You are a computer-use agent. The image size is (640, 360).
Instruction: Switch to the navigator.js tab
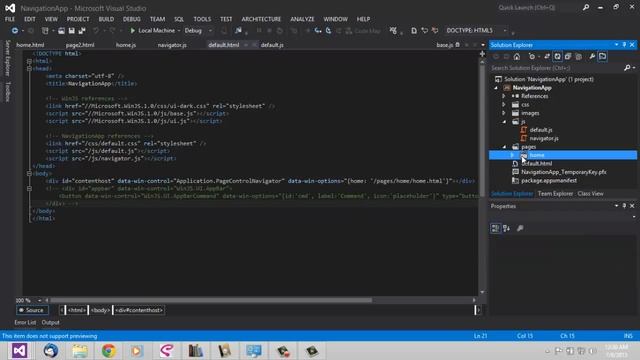(x=172, y=45)
